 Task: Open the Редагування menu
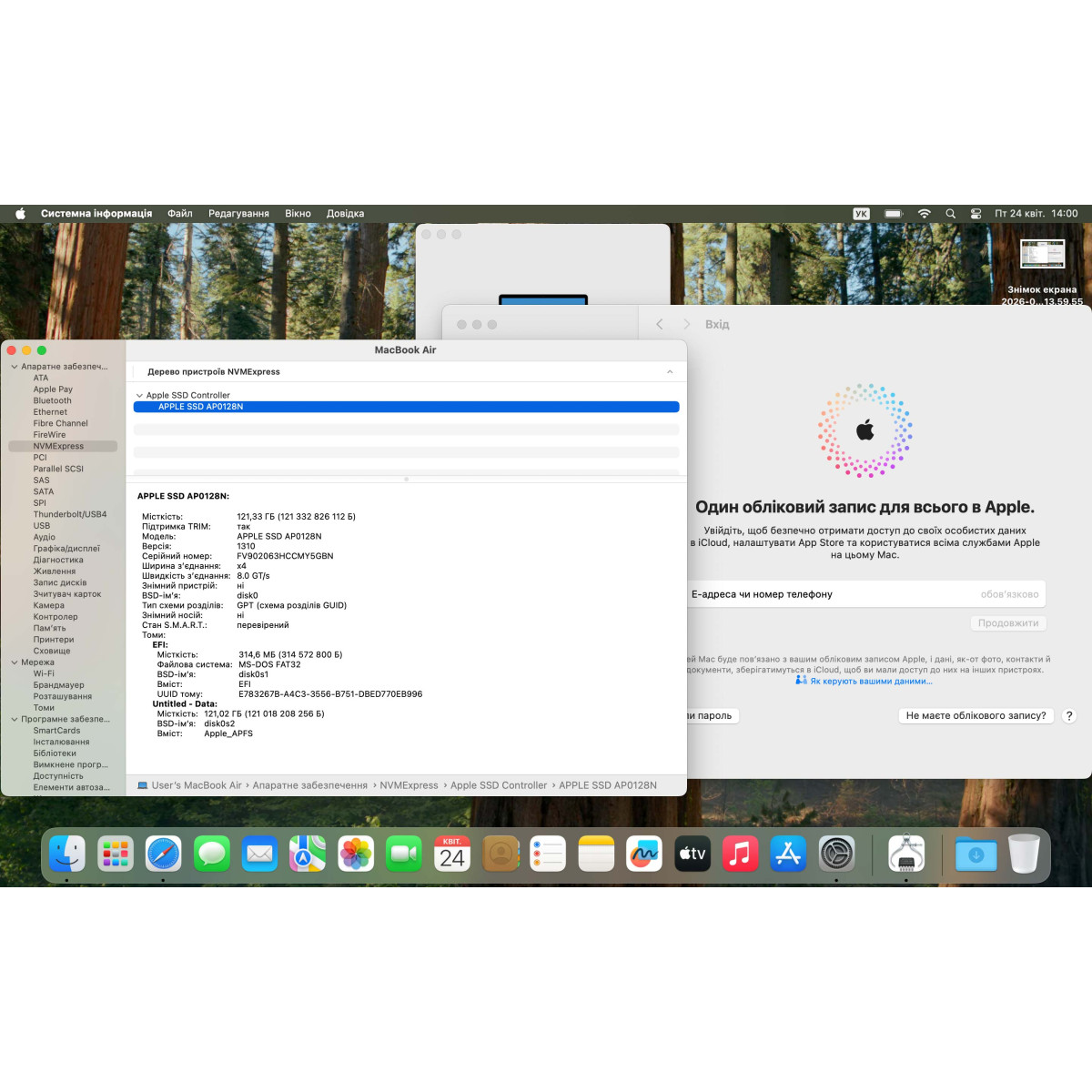pos(238,214)
